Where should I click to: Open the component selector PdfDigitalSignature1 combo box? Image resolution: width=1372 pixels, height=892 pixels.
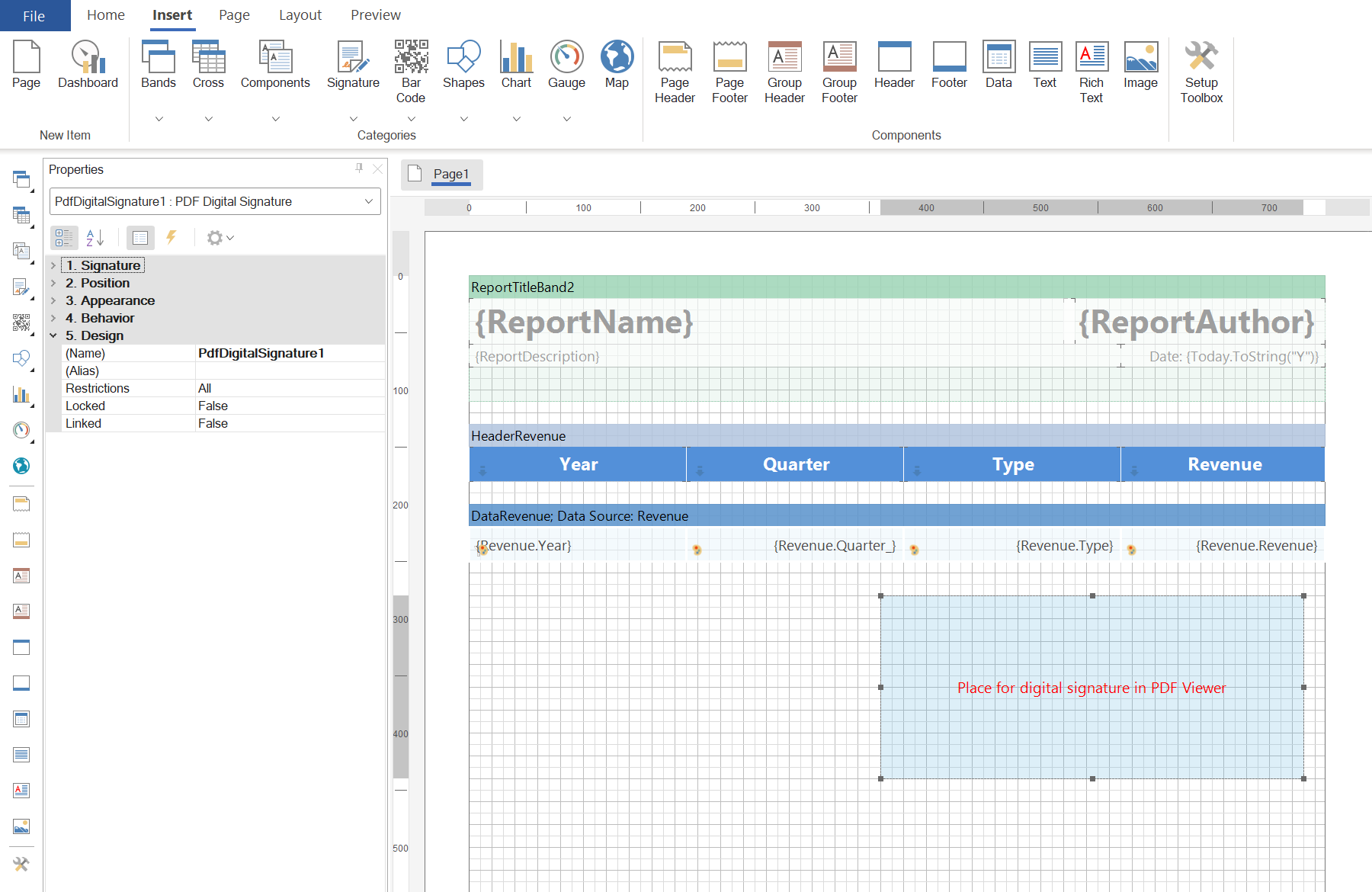pos(215,201)
